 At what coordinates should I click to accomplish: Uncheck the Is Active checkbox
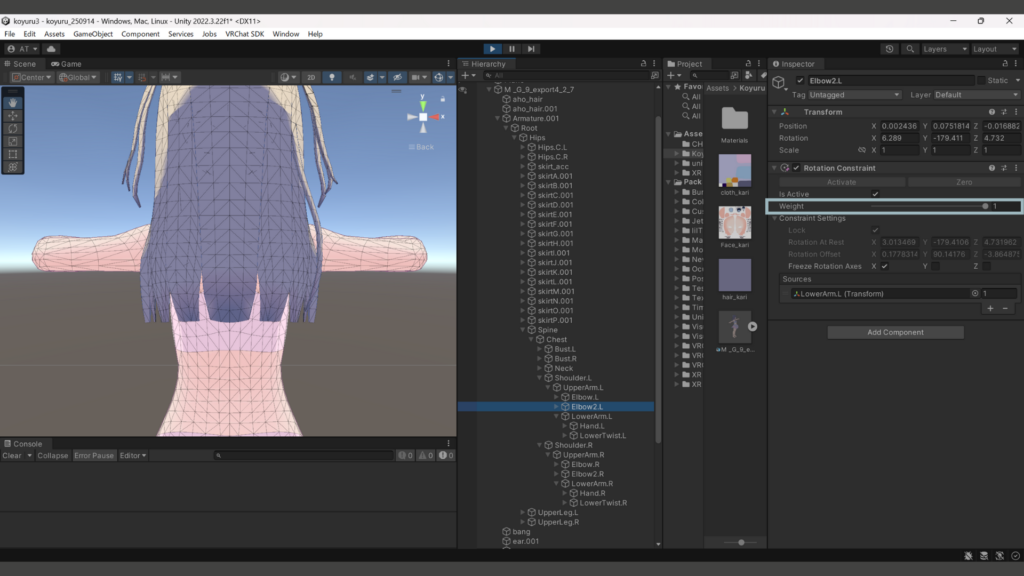point(875,194)
